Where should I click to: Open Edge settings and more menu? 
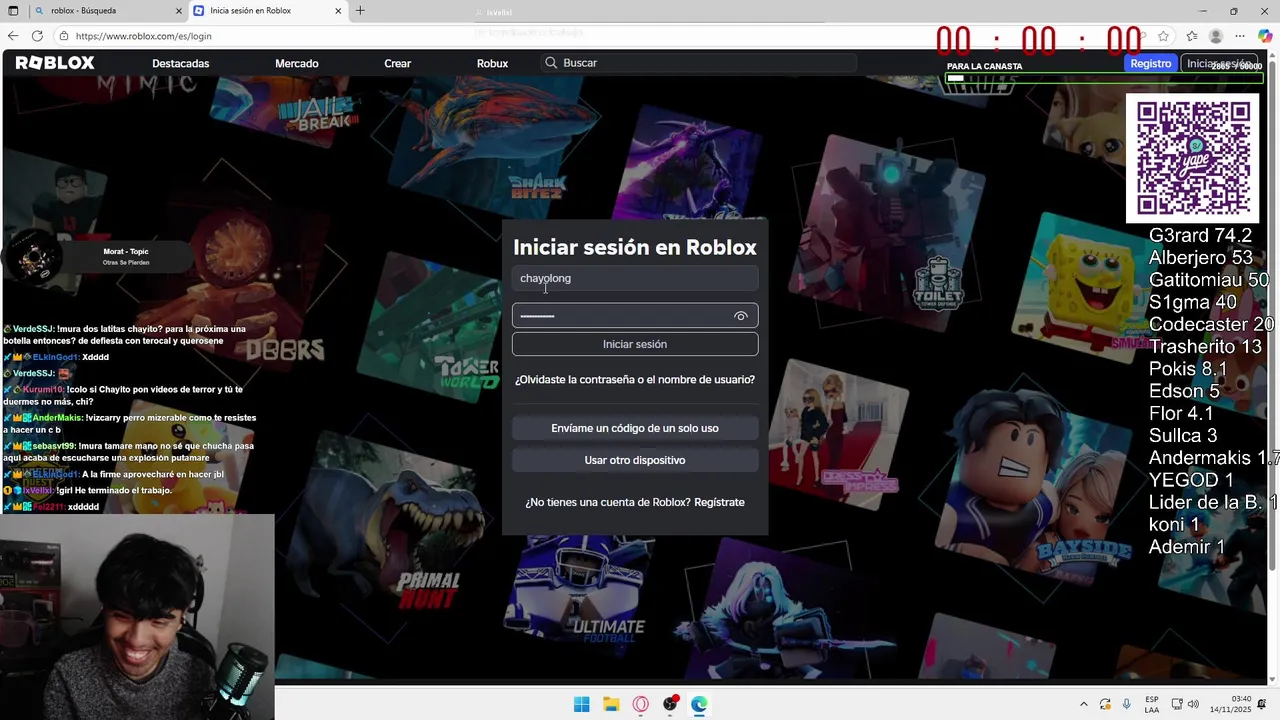[1240, 36]
